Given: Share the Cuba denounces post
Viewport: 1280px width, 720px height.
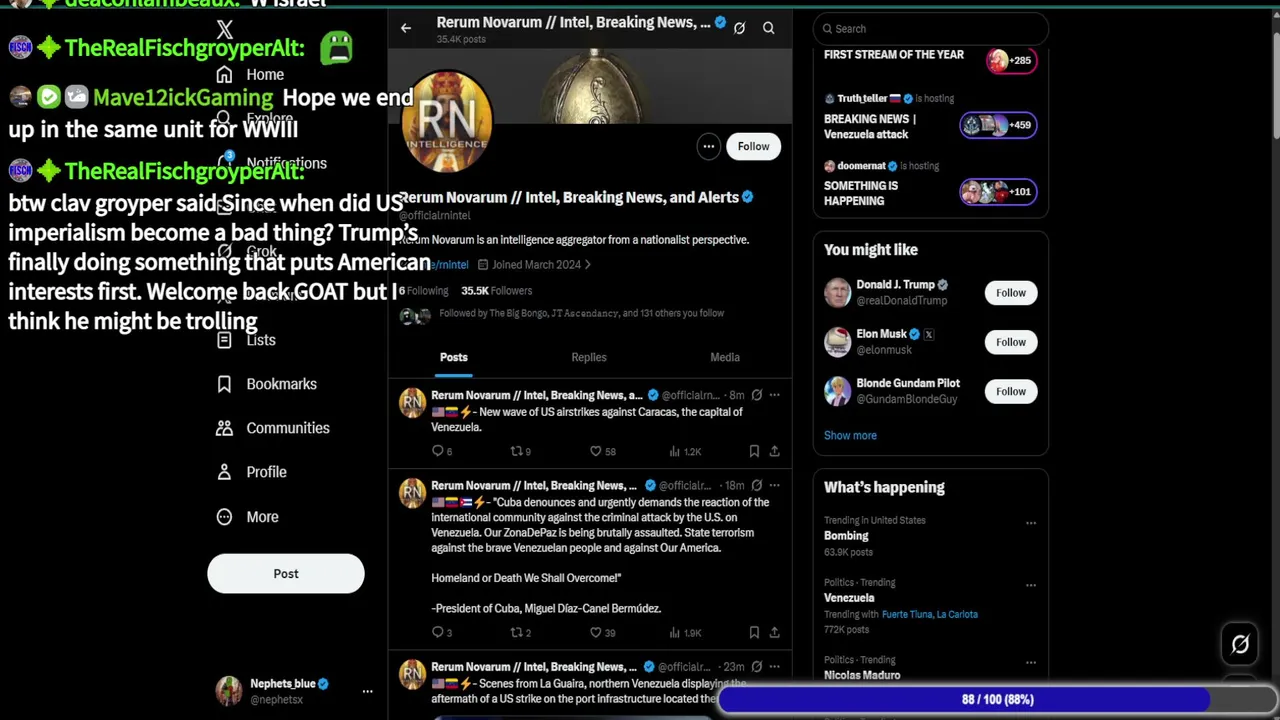Looking at the screenshot, I should [x=774, y=632].
